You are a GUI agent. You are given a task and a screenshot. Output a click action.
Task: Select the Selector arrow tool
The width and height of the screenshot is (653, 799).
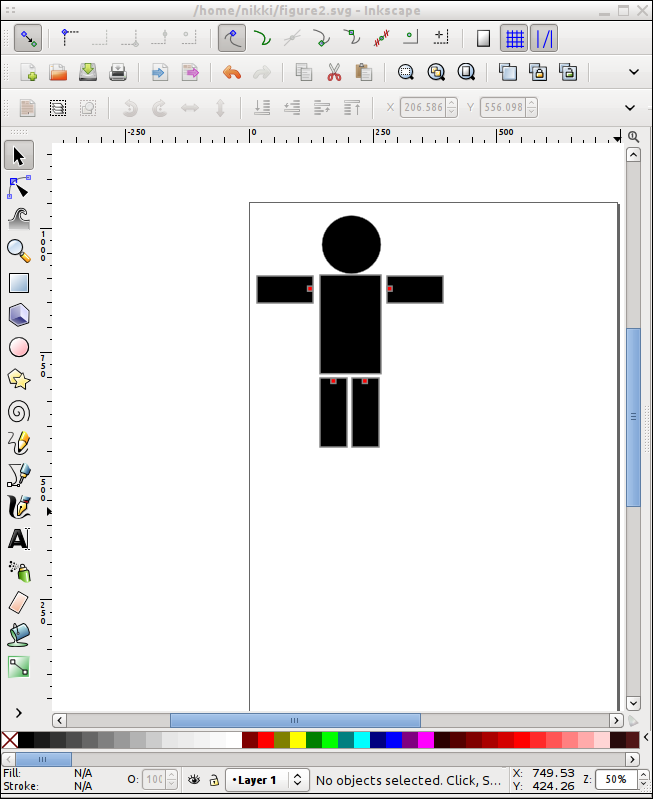19,155
